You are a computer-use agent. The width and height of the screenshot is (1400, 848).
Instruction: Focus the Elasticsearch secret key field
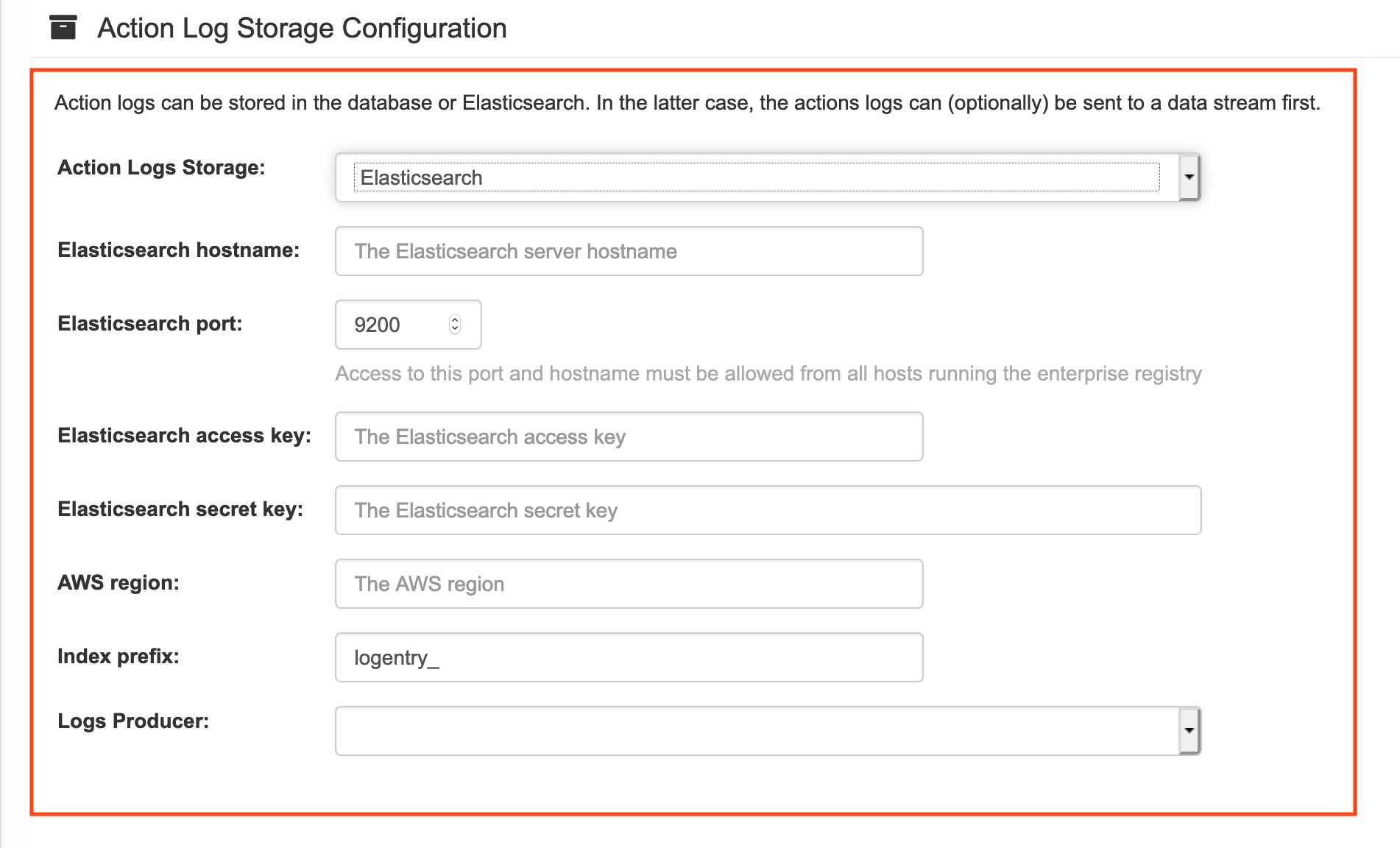(768, 510)
